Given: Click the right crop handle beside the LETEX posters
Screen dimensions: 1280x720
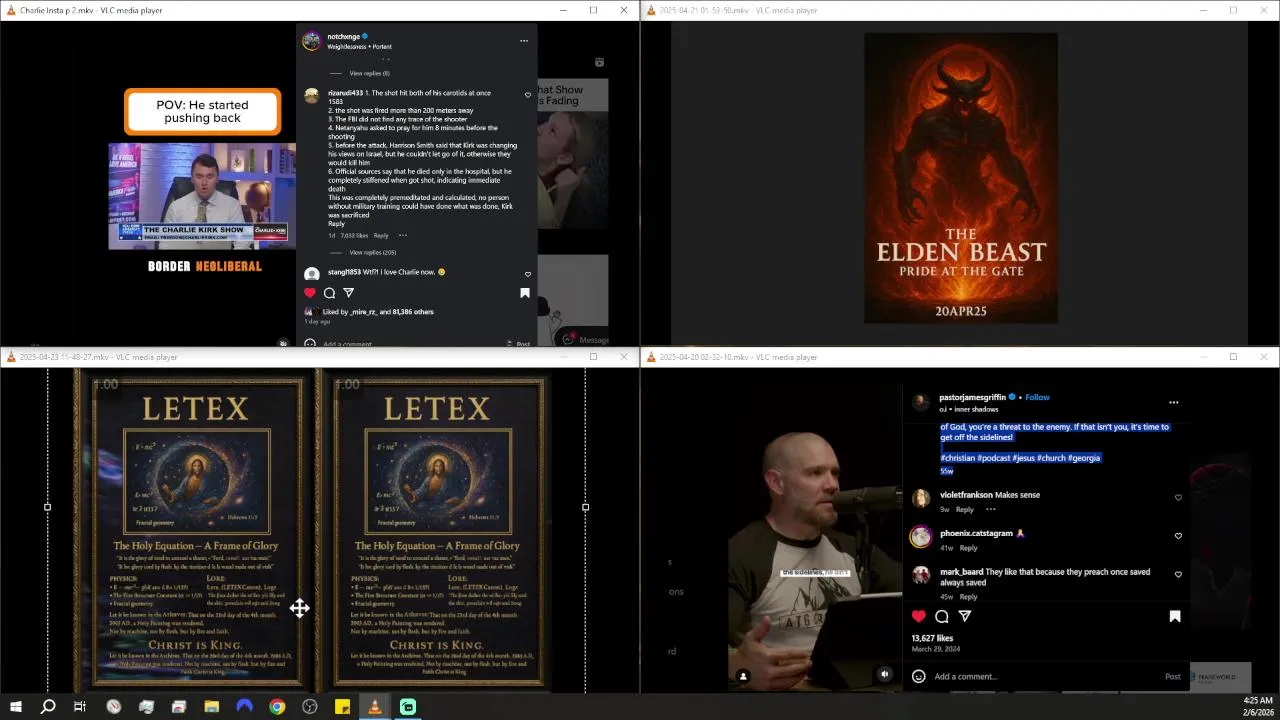Looking at the screenshot, I should point(585,507).
